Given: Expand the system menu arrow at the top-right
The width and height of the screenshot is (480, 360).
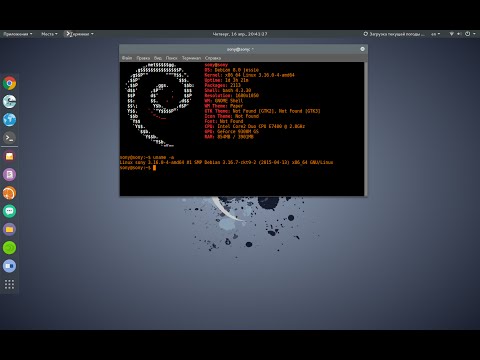Looking at the screenshot, I should tap(474, 34).
